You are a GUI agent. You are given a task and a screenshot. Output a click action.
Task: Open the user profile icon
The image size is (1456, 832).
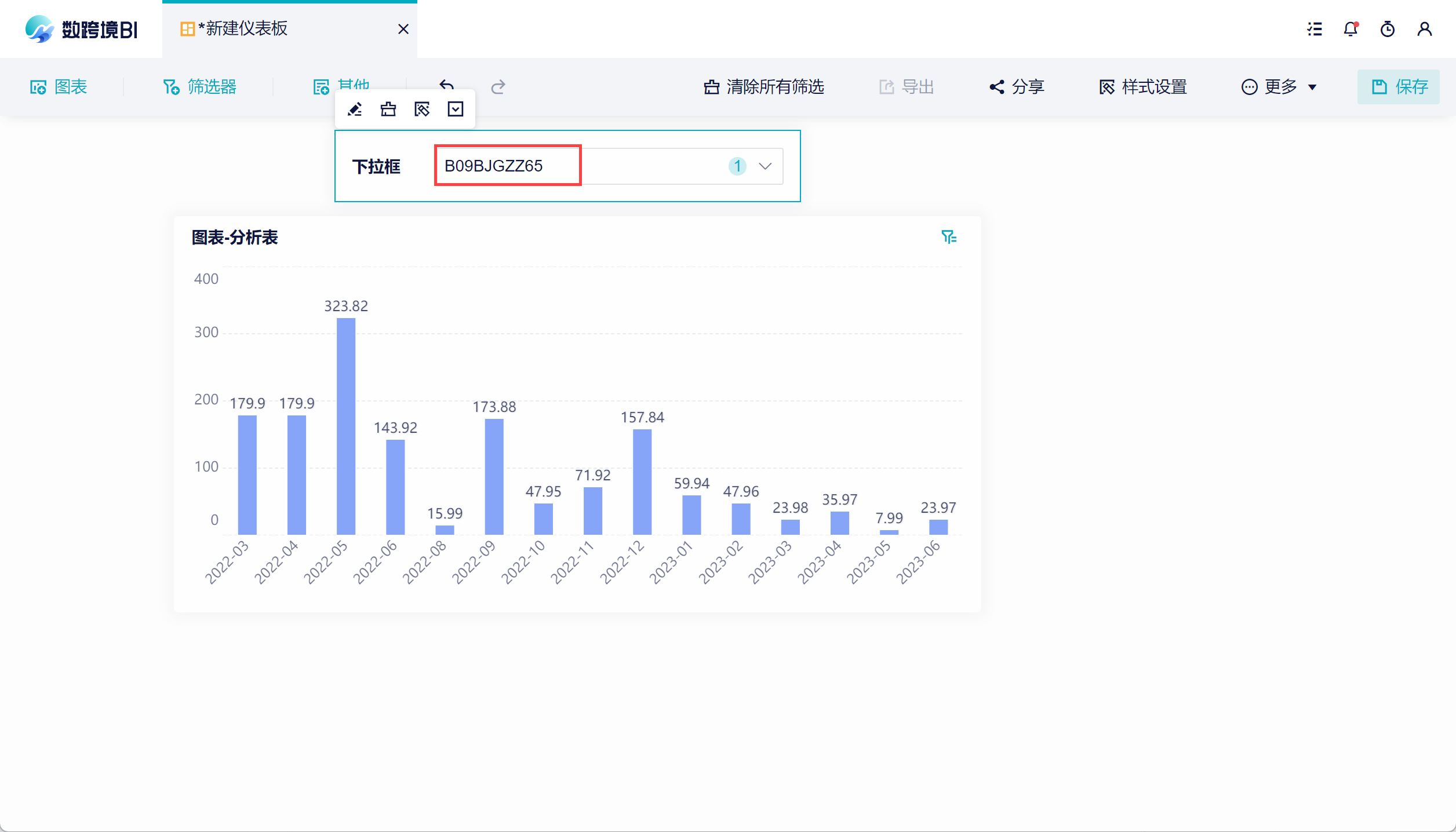(1424, 29)
